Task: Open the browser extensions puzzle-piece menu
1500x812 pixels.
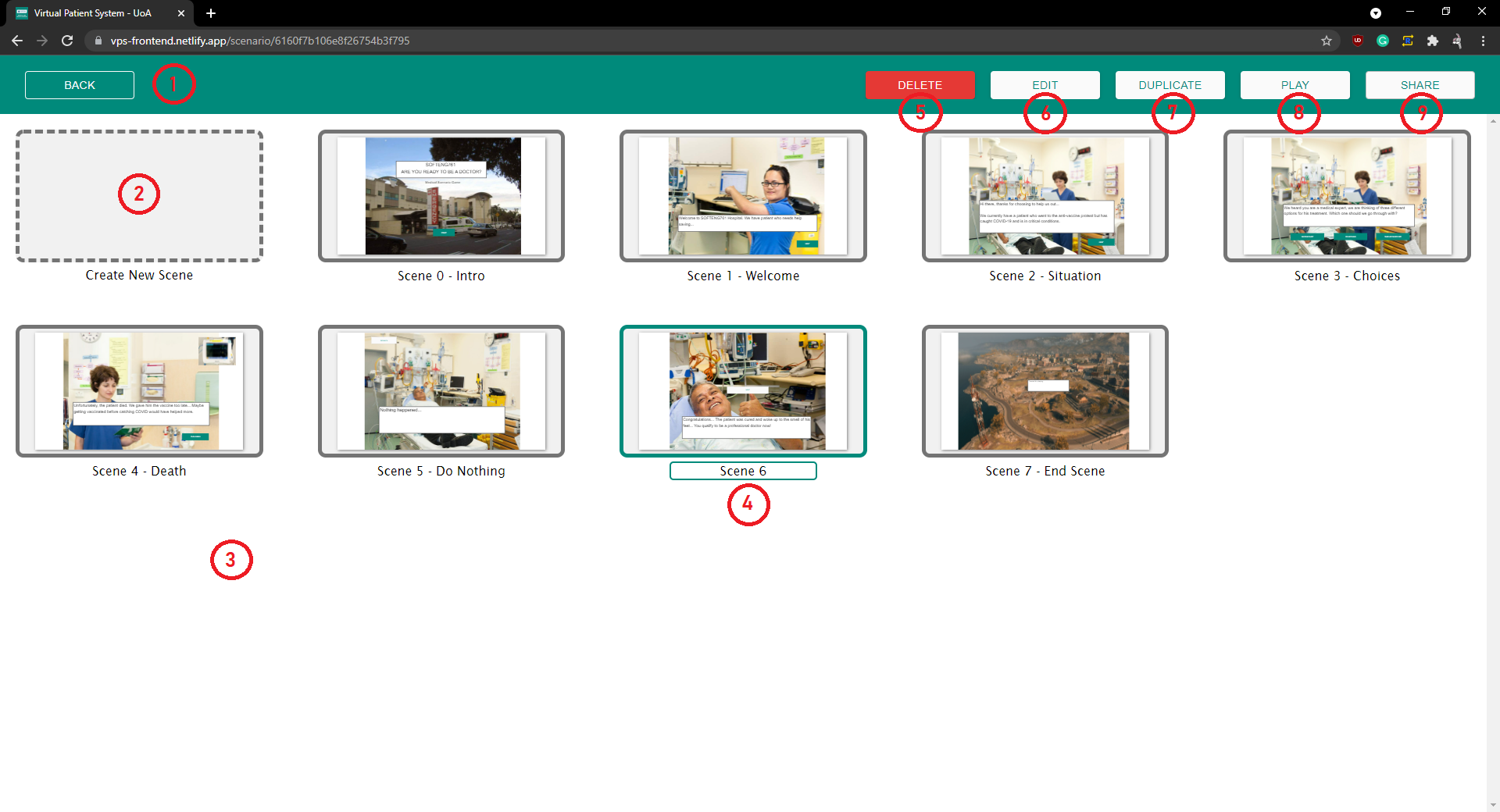Action: pos(1433,41)
